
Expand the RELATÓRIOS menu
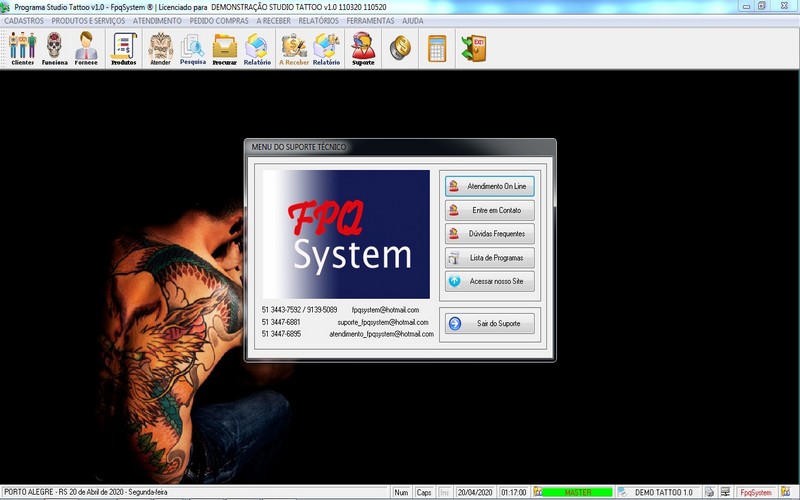pos(318,20)
